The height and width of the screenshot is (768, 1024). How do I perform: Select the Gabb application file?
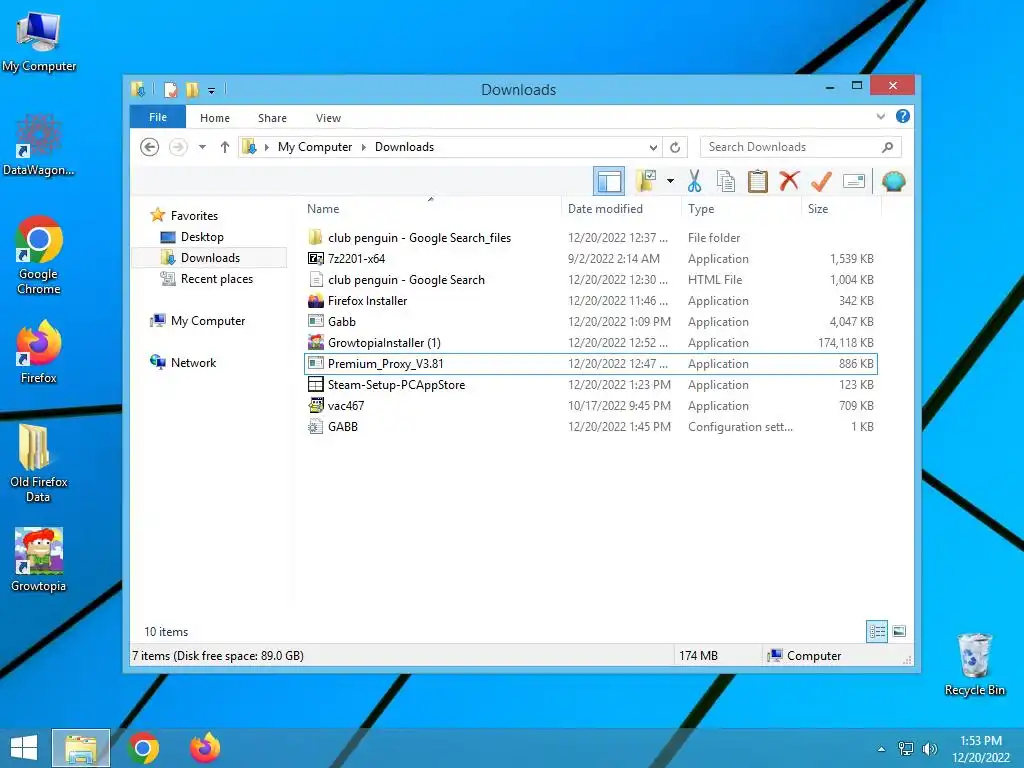590,321
